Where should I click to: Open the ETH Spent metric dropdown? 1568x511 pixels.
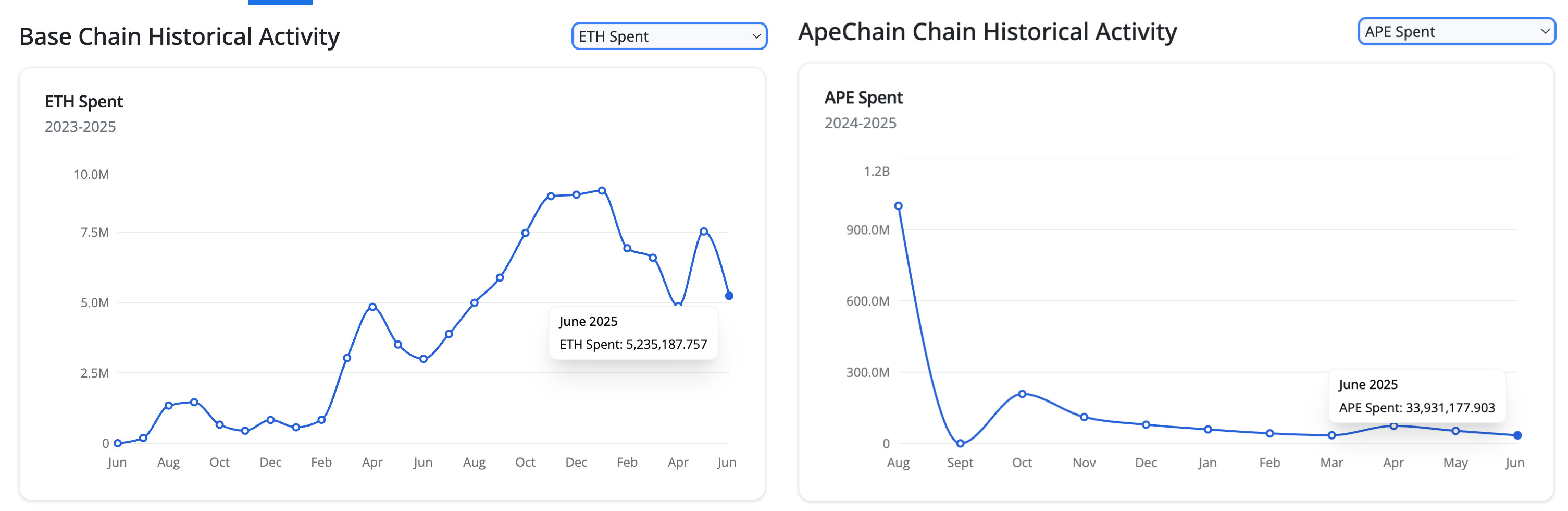pyautogui.click(x=669, y=36)
